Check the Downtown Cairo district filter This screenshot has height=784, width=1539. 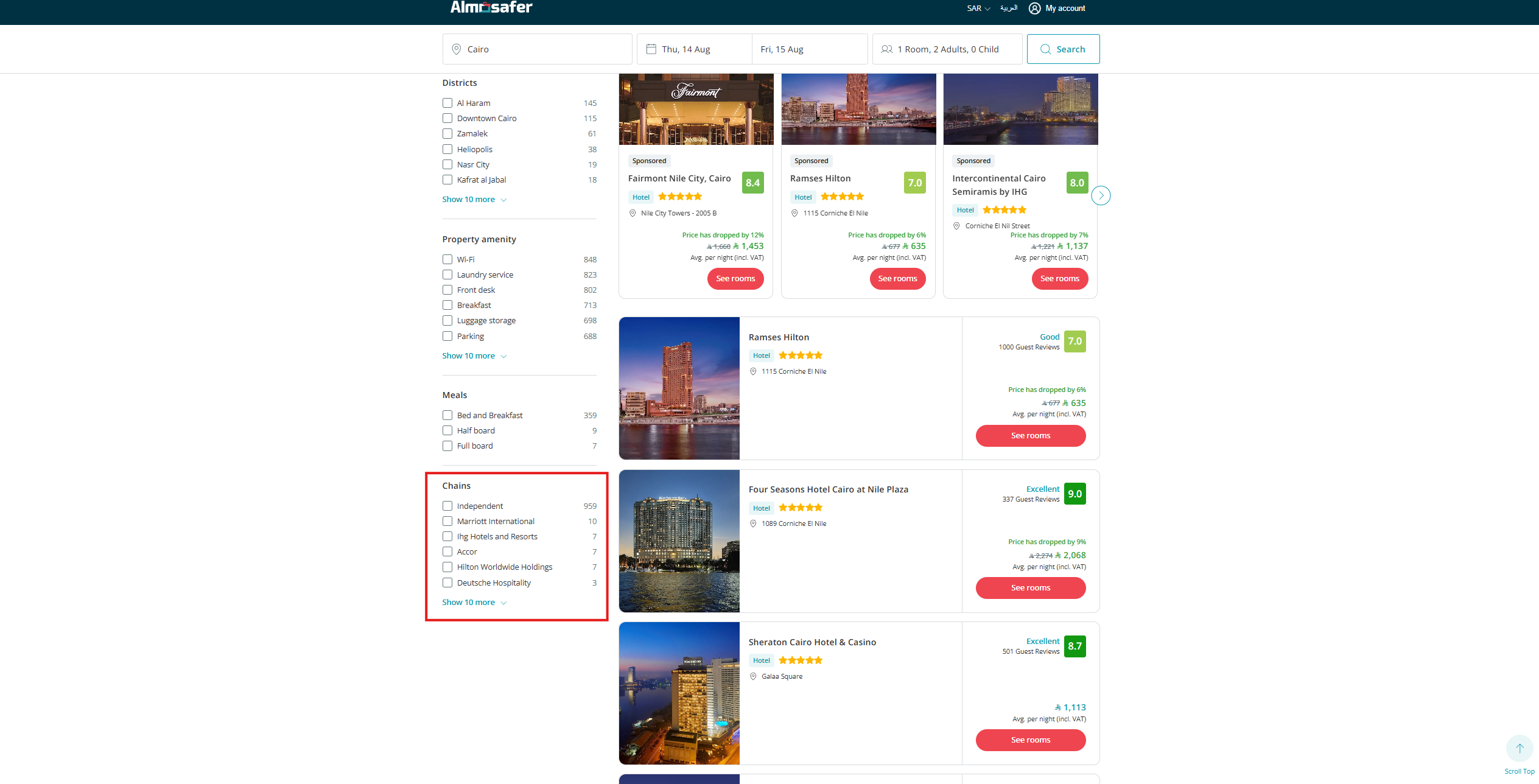(x=447, y=119)
